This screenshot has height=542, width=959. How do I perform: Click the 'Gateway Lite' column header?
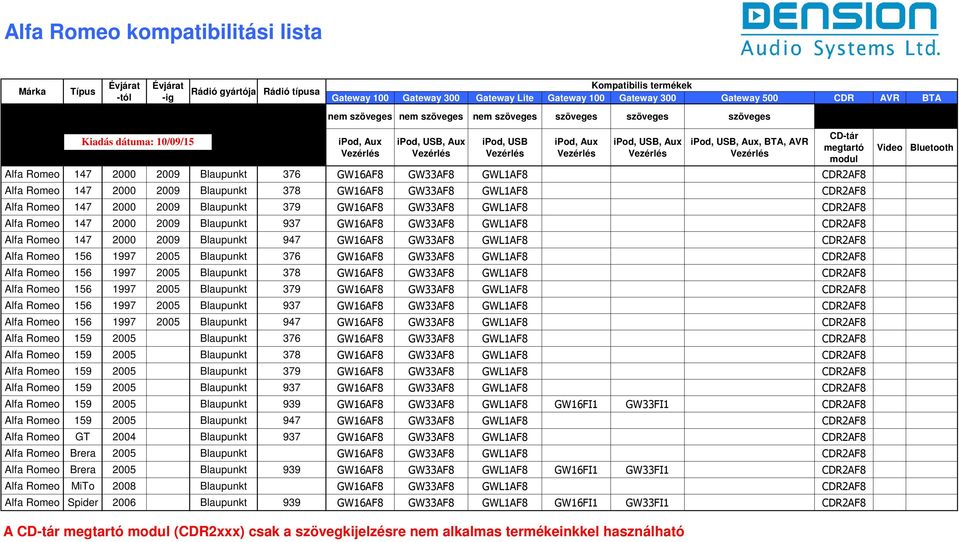(505, 98)
